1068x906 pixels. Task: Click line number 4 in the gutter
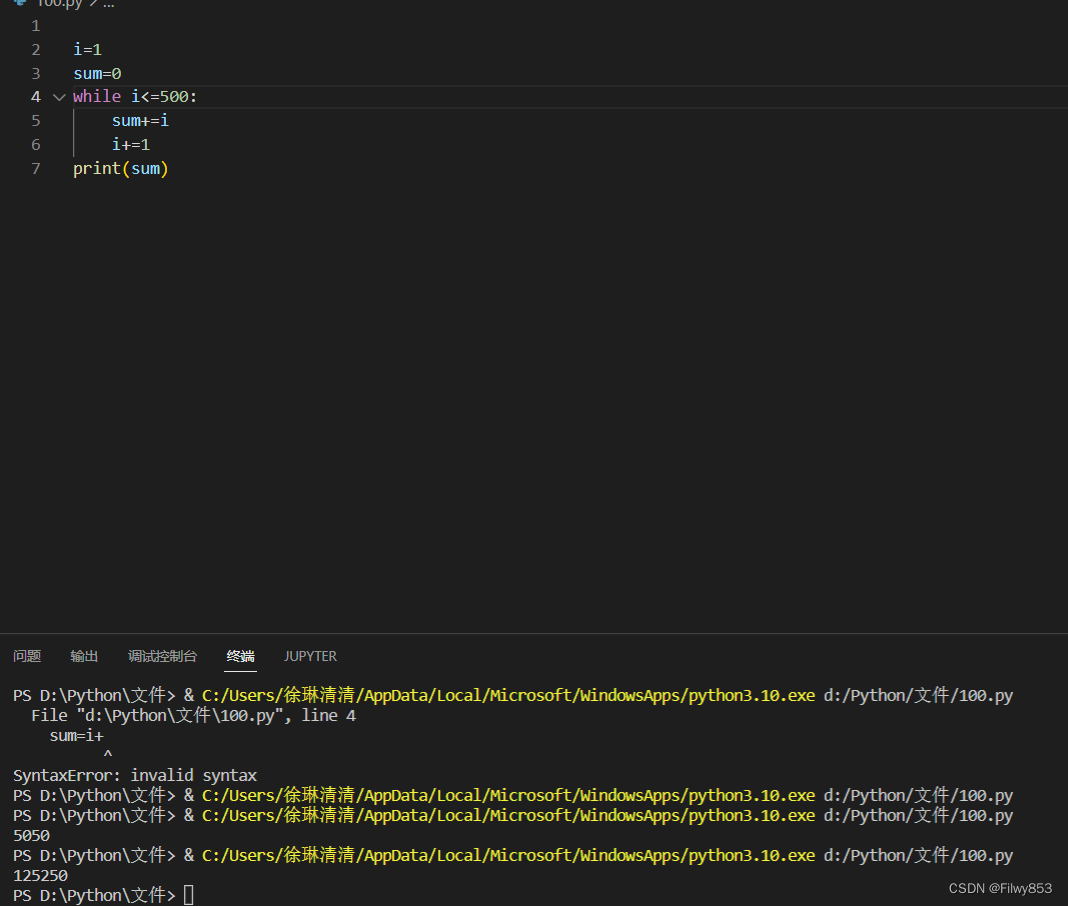point(35,96)
